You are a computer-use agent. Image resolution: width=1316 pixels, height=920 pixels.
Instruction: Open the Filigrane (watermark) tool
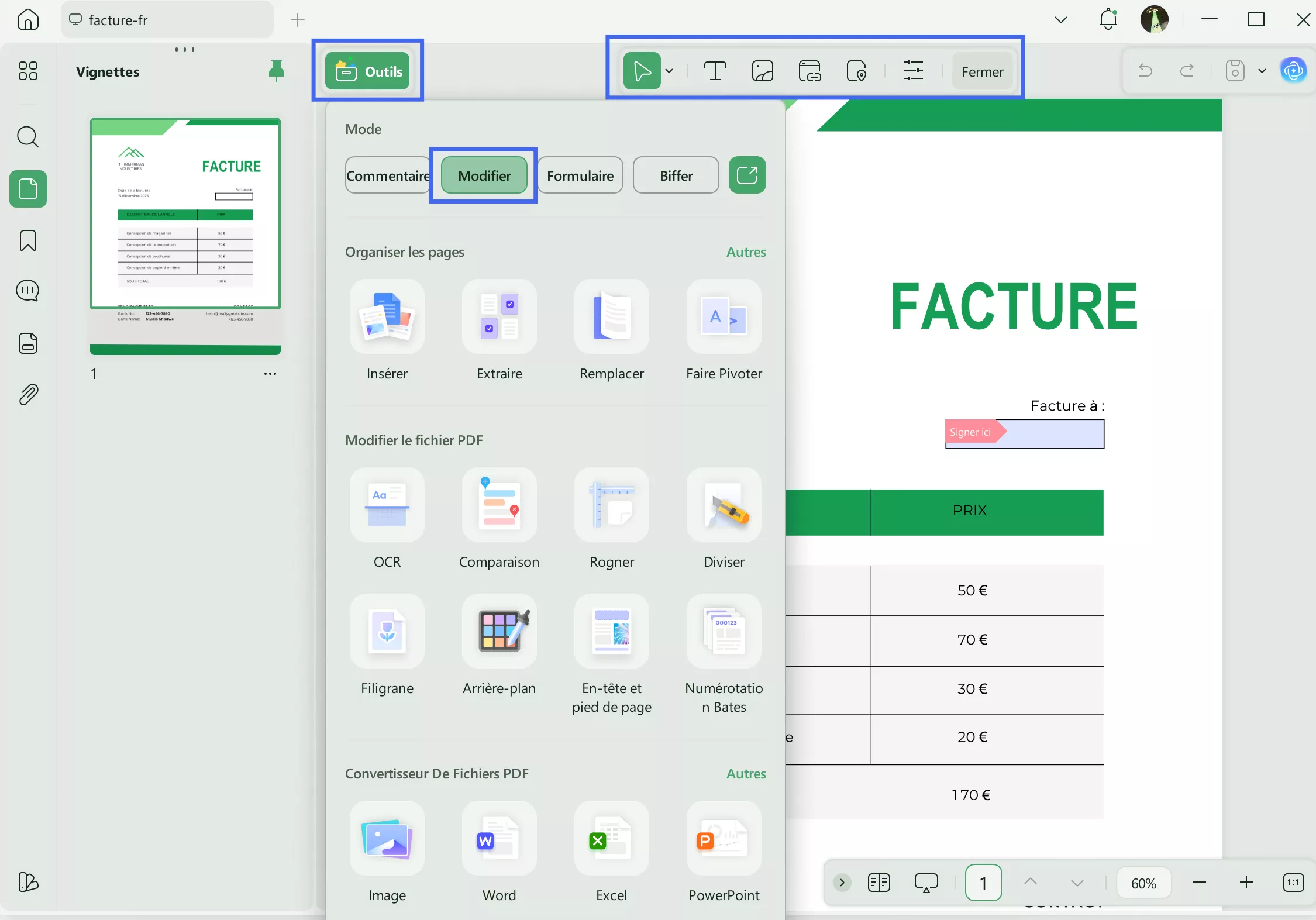pyautogui.click(x=387, y=639)
